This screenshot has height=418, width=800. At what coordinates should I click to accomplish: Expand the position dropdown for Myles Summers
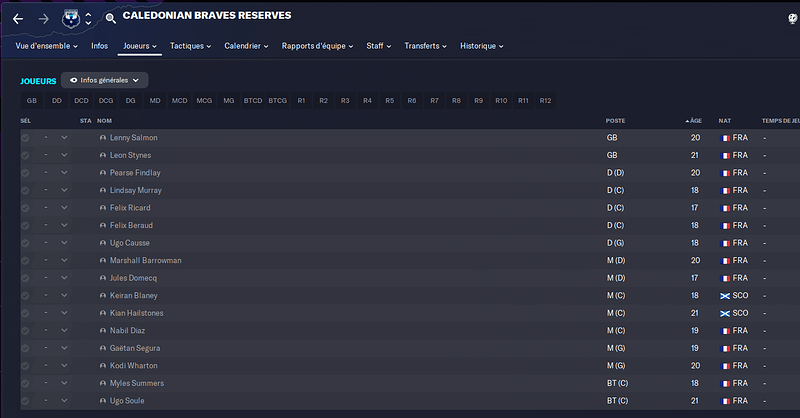[64, 383]
